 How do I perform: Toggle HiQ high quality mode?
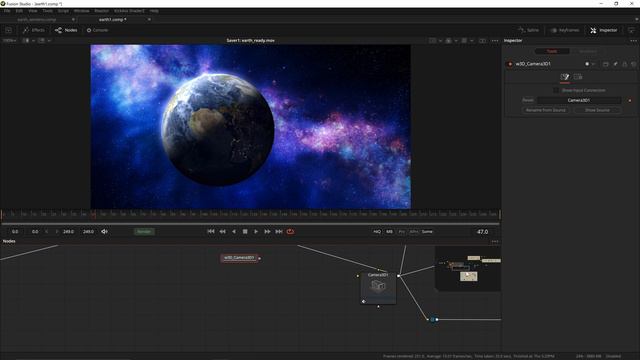(x=377, y=231)
